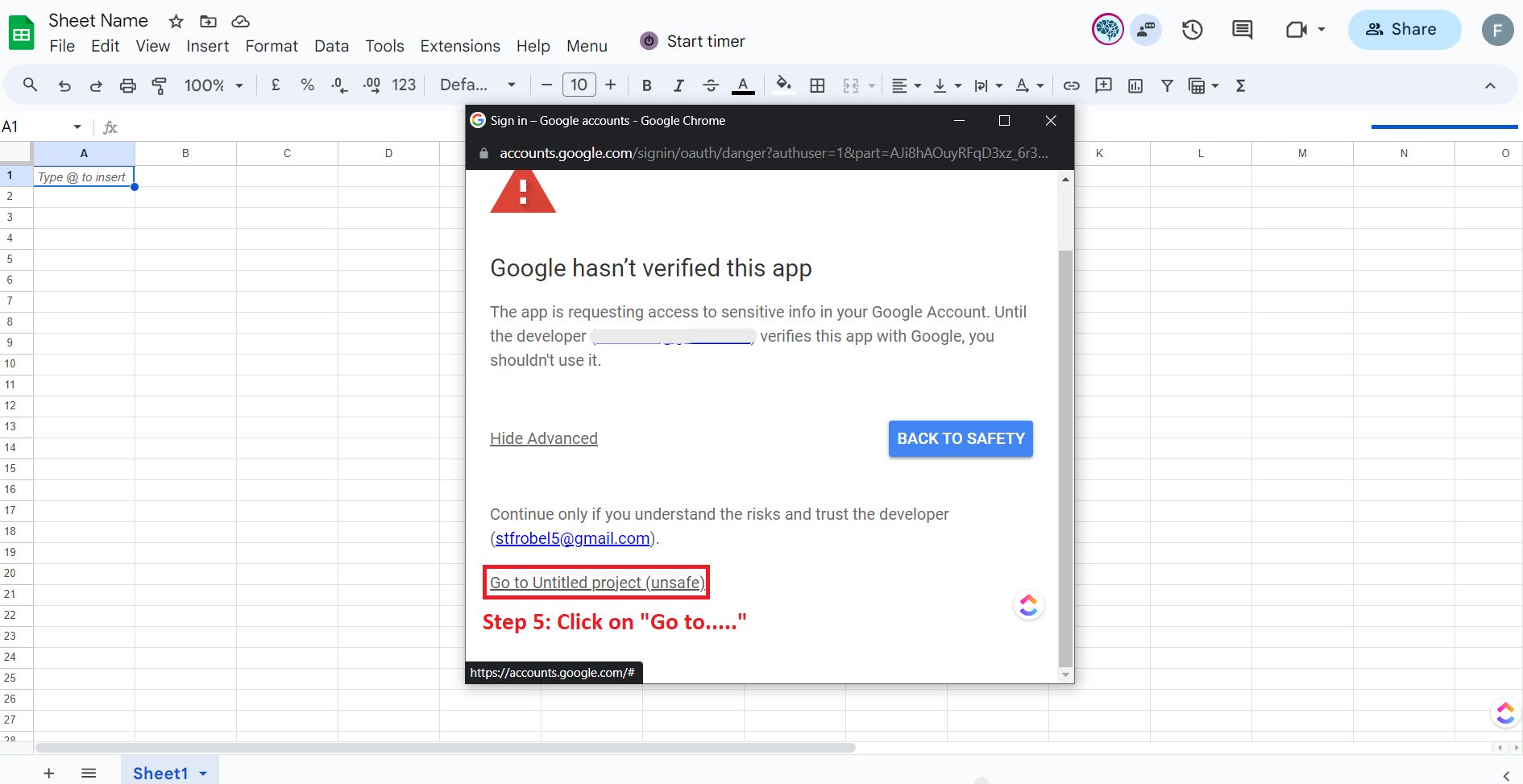This screenshot has width=1523, height=784.
Task: Toggle strikethrough formatting
Action: point(711,85)
